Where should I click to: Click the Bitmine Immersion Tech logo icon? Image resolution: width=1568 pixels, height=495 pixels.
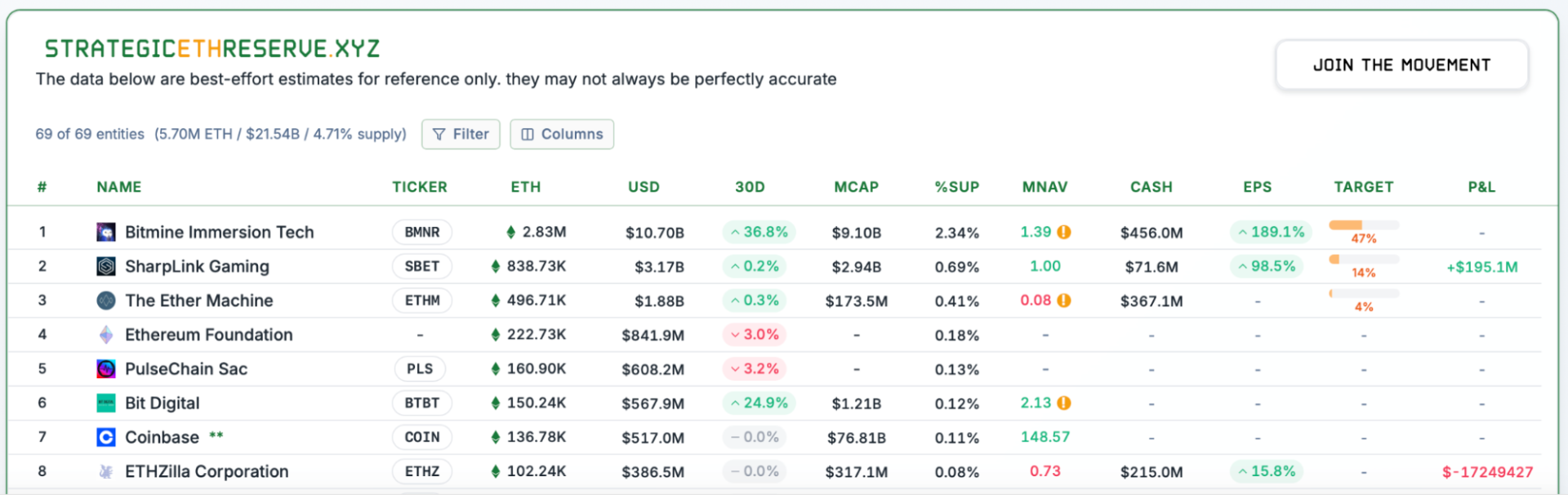coord(106,232)
